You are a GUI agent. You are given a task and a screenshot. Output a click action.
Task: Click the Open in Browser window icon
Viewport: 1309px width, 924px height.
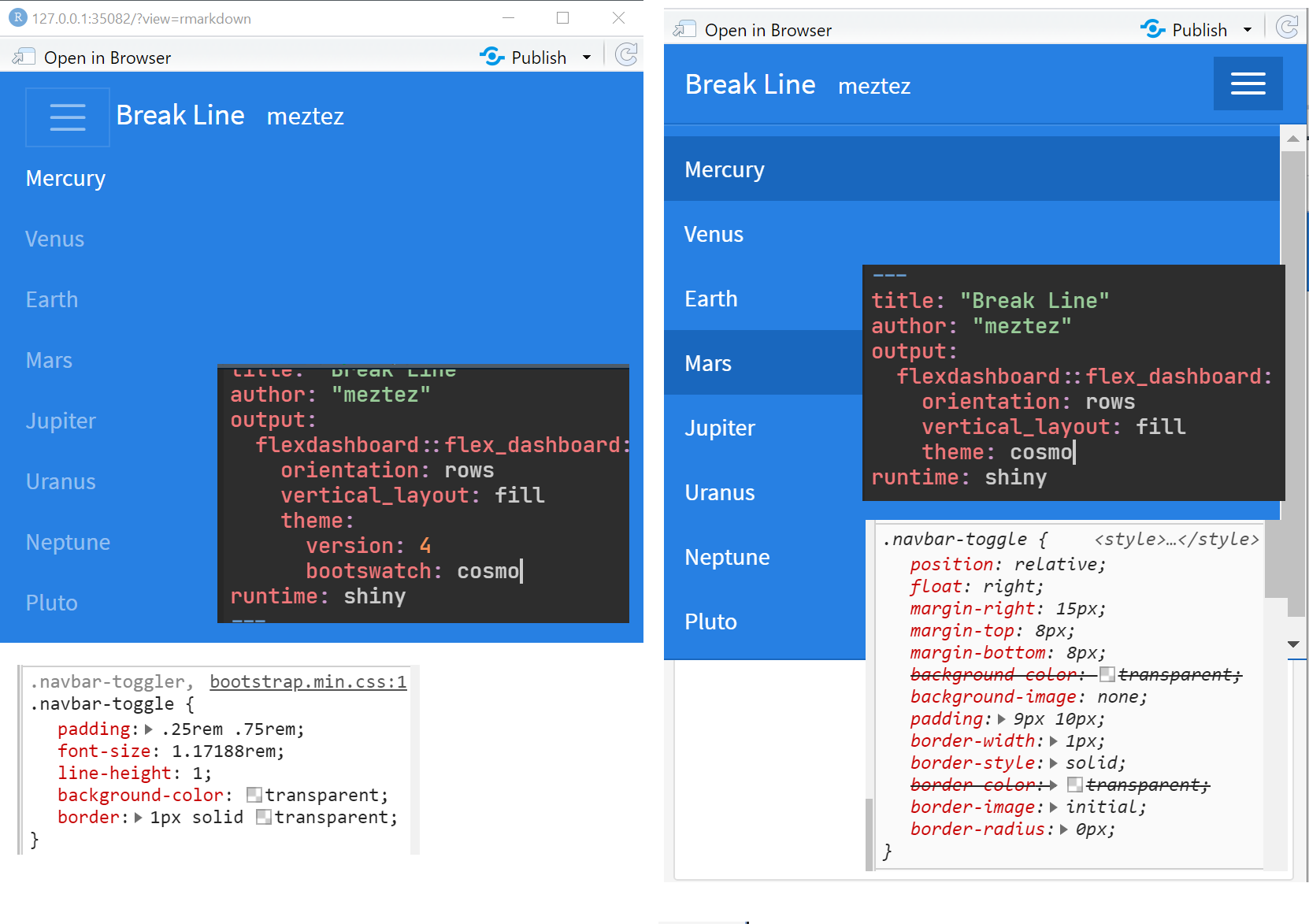(x=24, y=56)
